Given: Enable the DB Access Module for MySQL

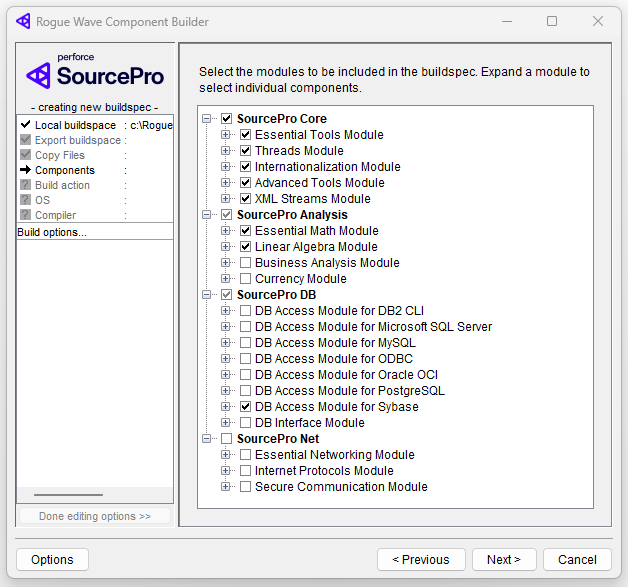Looking at the screenshot, I should point(245,343).
